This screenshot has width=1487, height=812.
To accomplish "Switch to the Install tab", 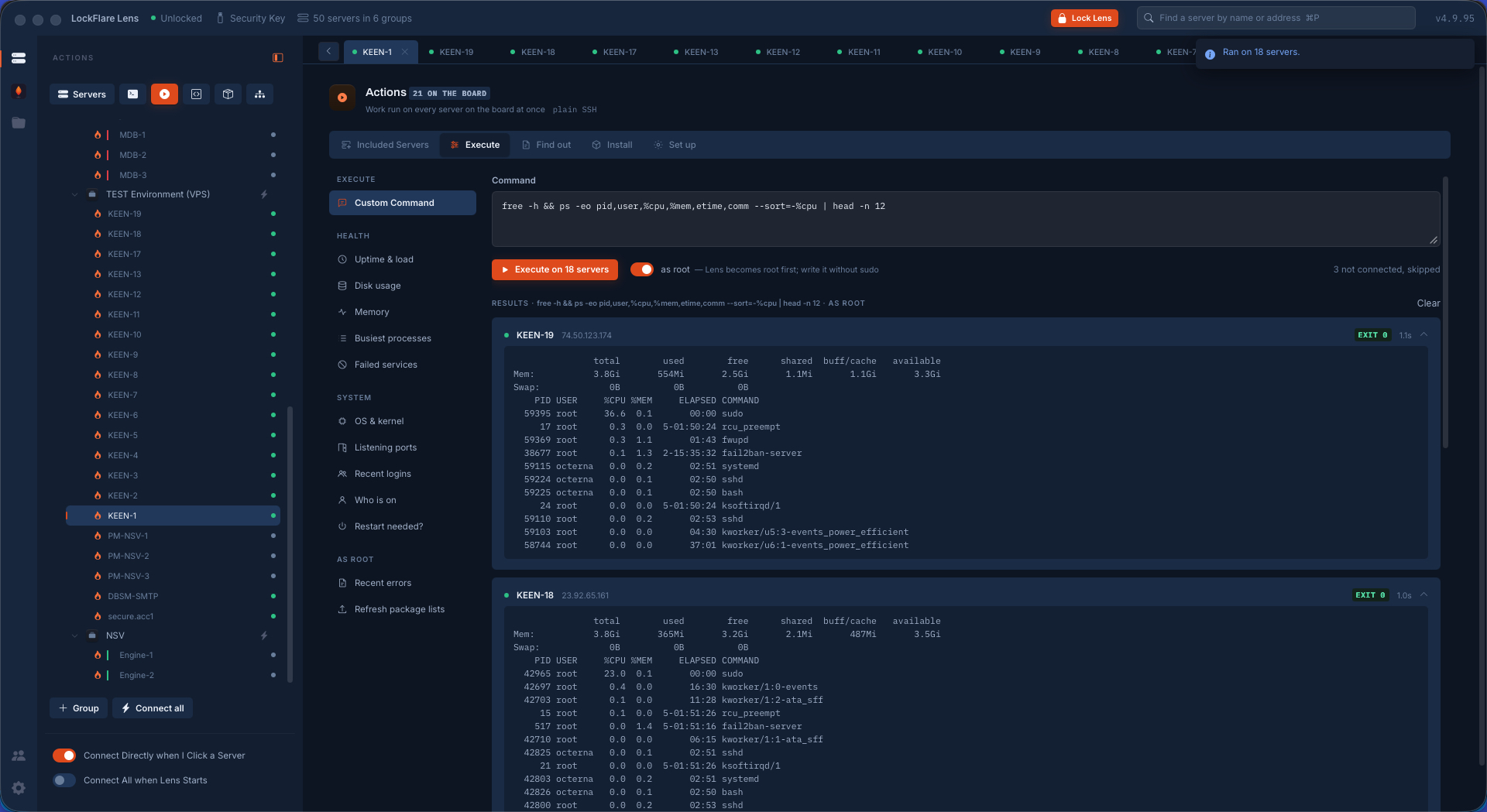I will pos(612,145).
